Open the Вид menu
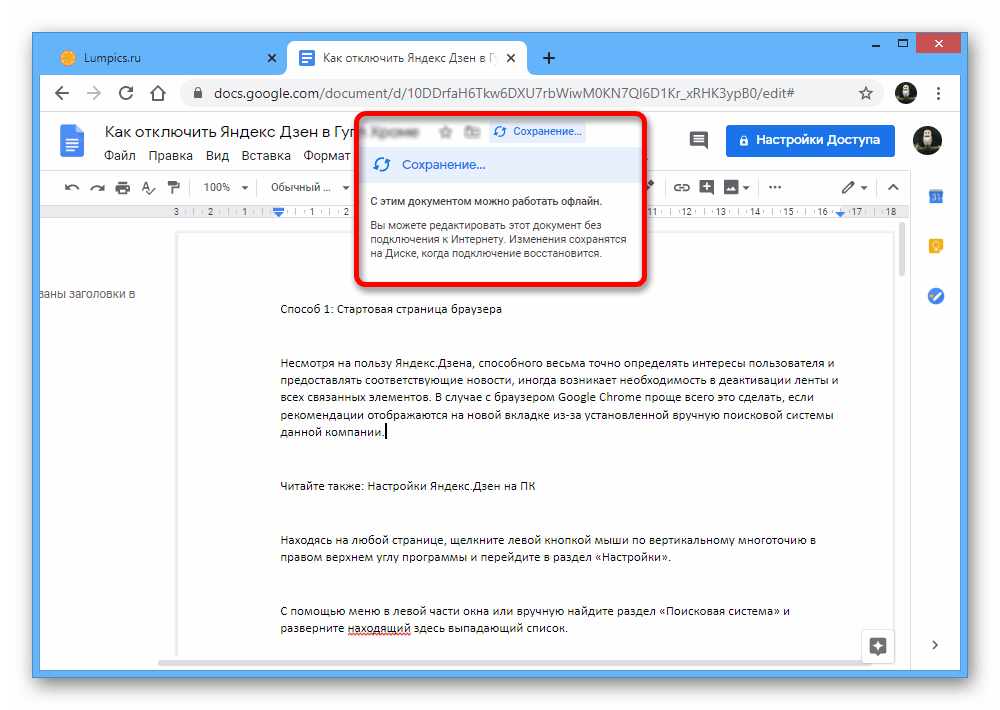 (217, 156)
